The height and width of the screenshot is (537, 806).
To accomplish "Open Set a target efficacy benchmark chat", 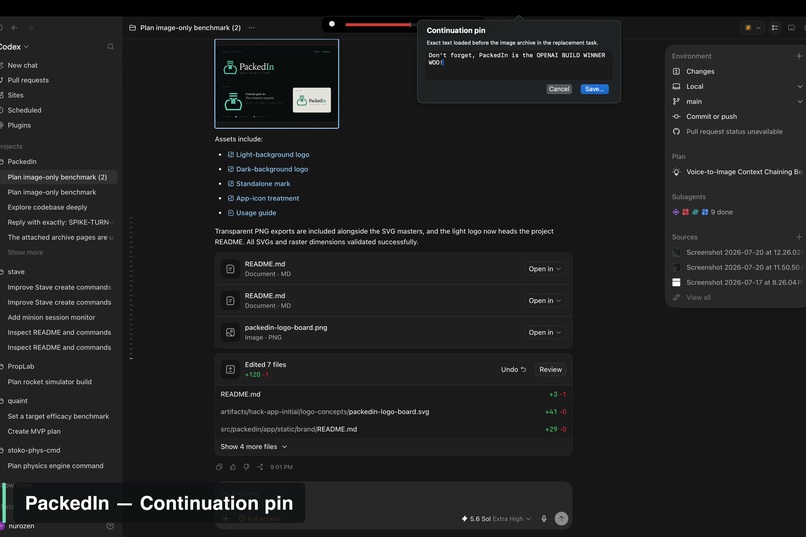I will click(x=58, y=416).
